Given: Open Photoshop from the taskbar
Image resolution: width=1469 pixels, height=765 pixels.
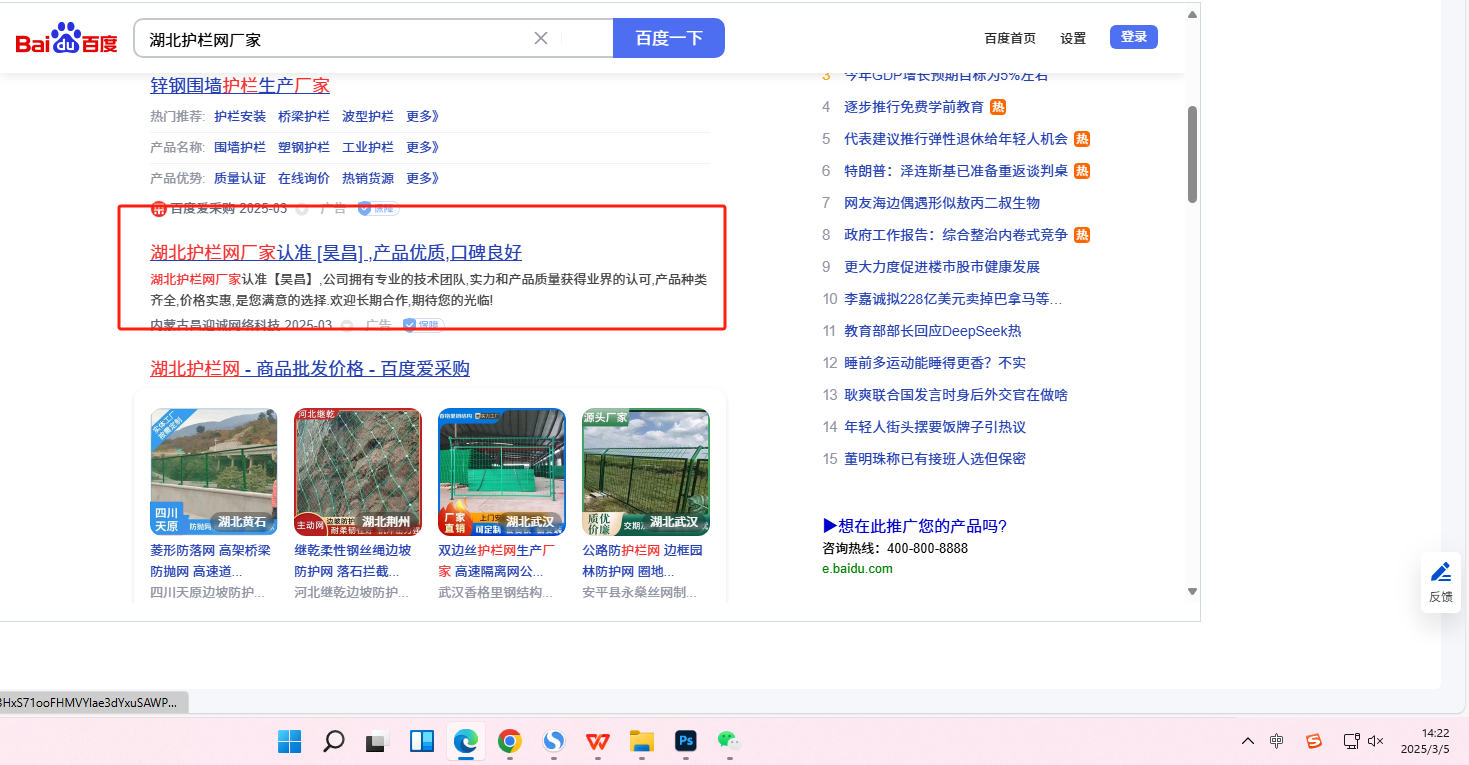Looking at the screenshot, I should [686, 741].
